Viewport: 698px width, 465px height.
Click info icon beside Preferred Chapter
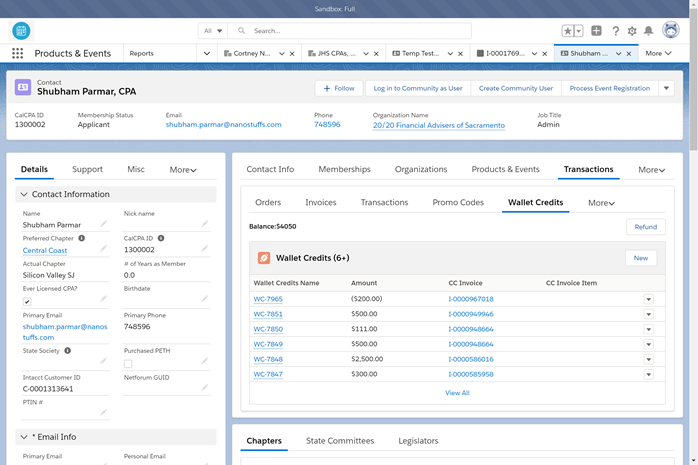coord(82,238)
